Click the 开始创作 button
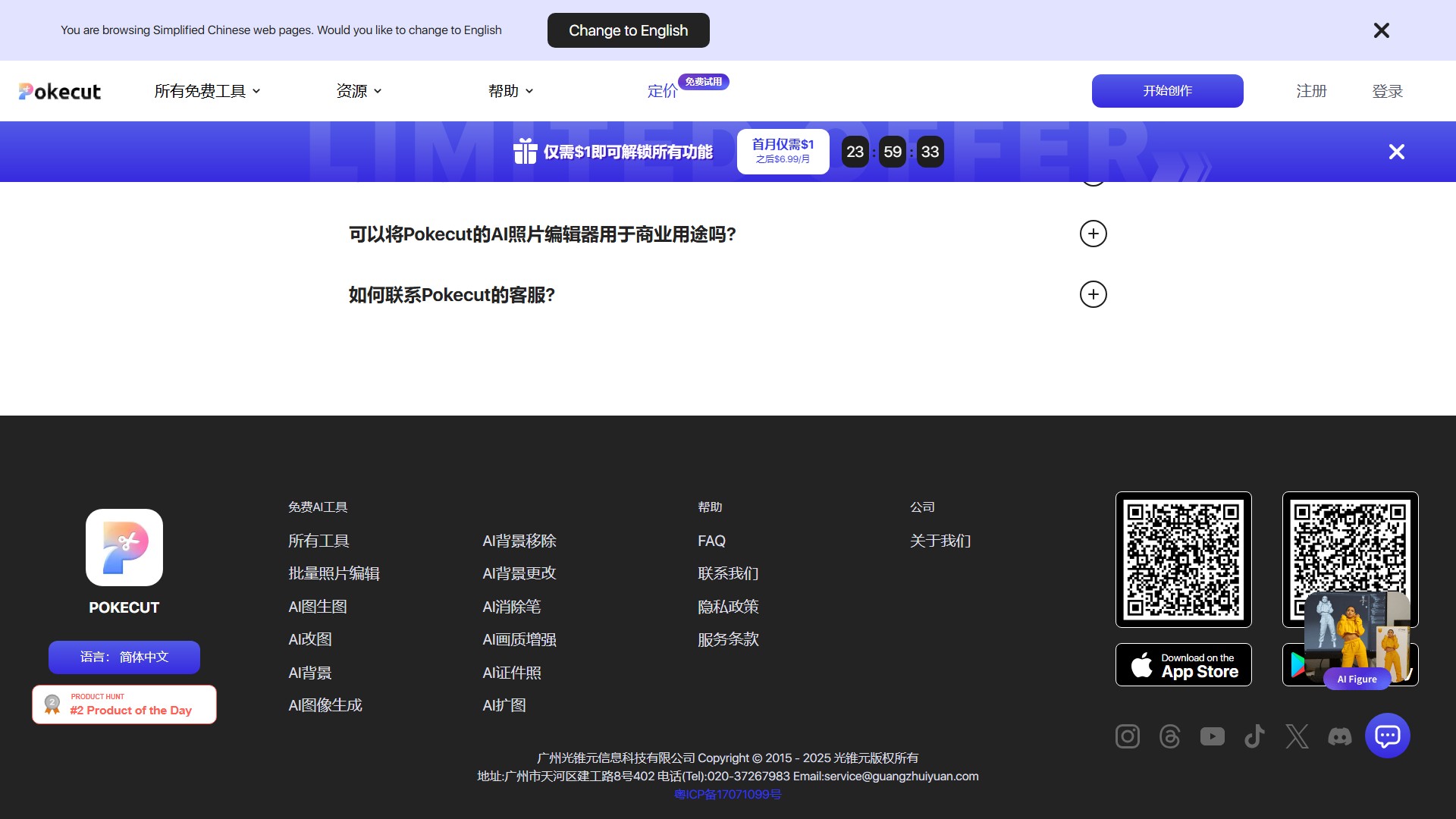1456x819 pixels. click(x=1167, y=91)
